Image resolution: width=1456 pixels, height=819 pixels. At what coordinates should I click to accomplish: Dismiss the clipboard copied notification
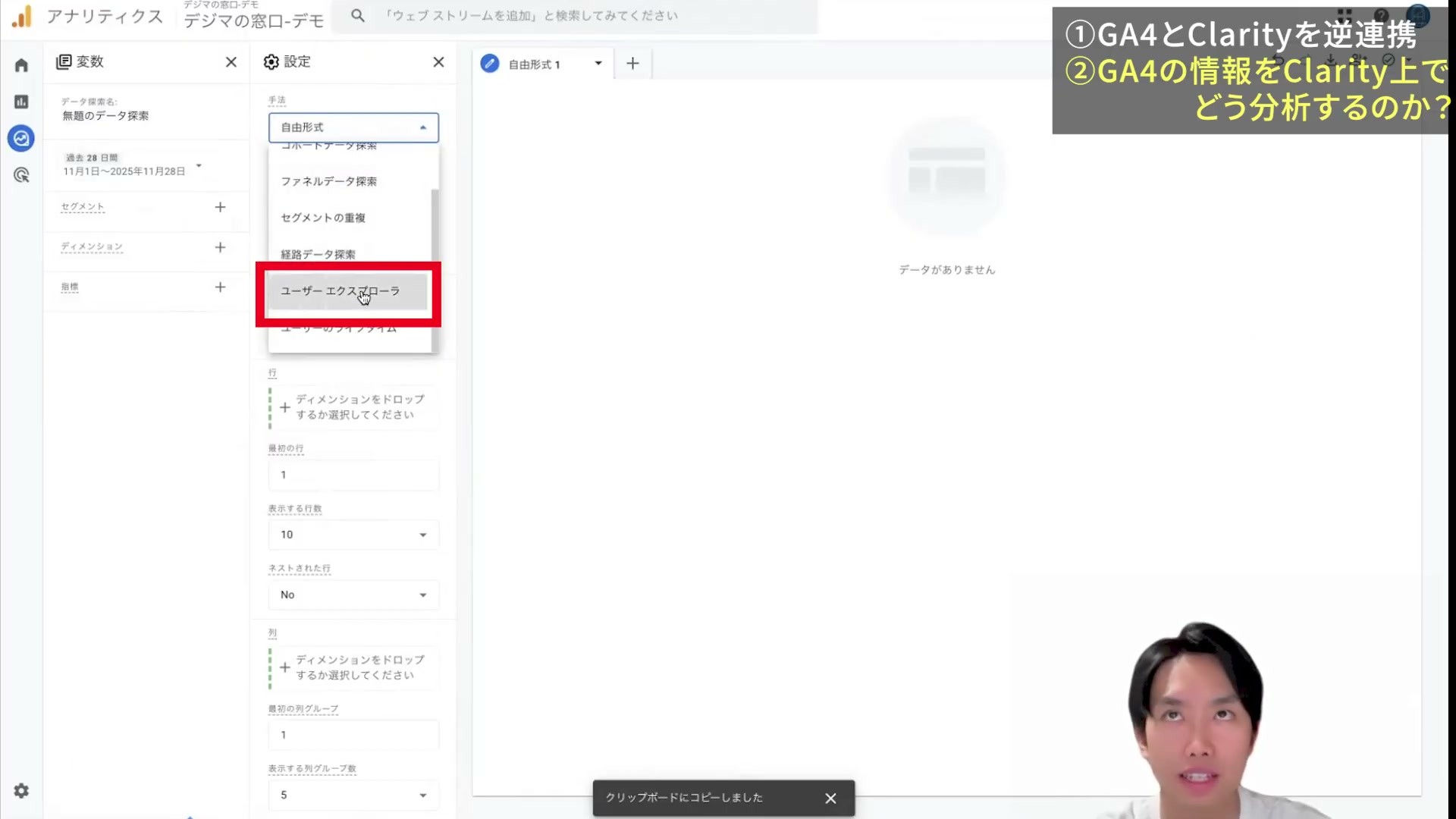(830, 798)
